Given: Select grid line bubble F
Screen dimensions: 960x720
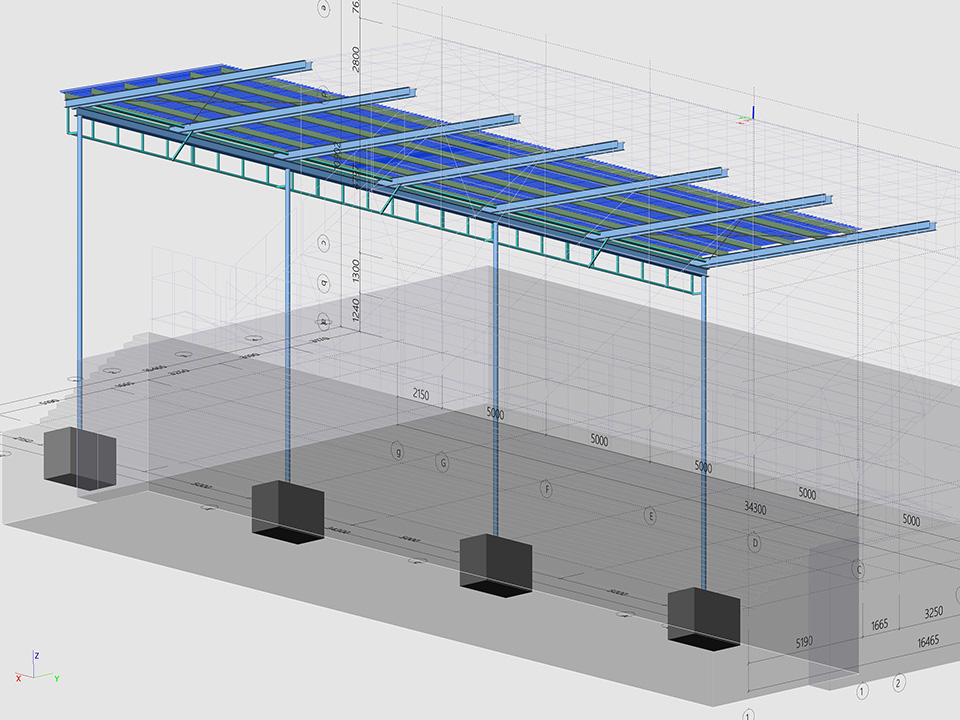Looking at the screenshot, I should coord(547,489).
